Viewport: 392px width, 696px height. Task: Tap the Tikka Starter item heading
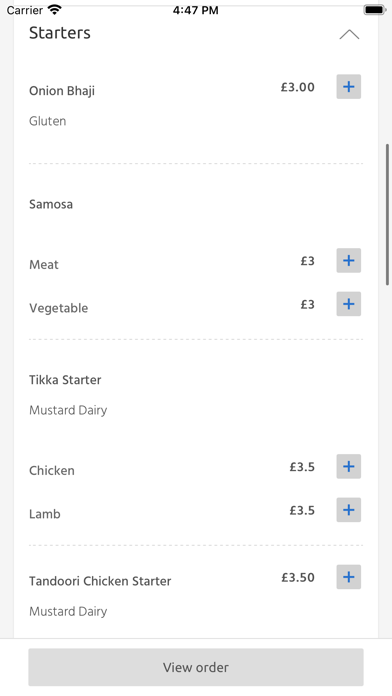(65, 380)
